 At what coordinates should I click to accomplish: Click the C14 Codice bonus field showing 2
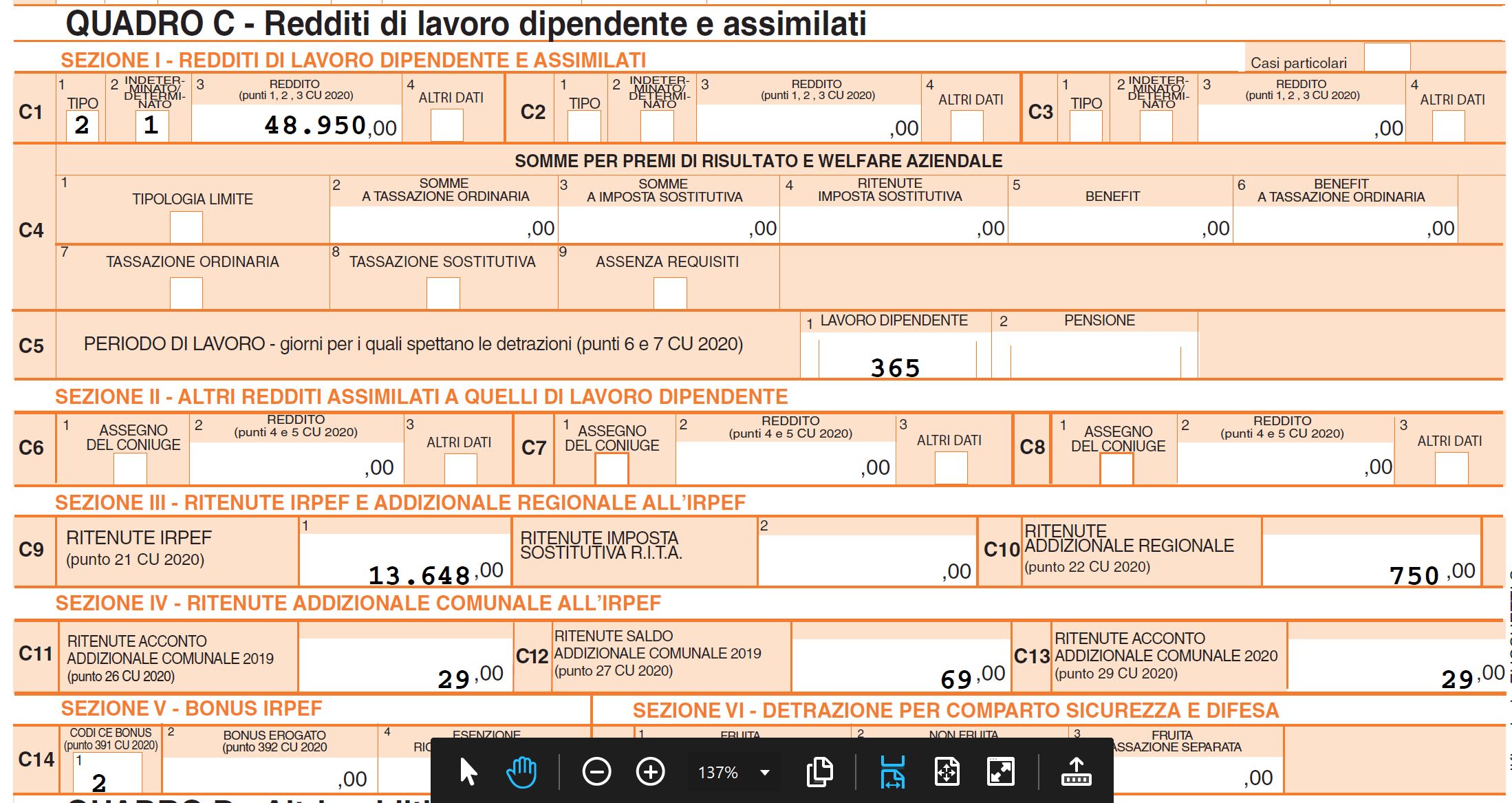[x=107, y=772]
